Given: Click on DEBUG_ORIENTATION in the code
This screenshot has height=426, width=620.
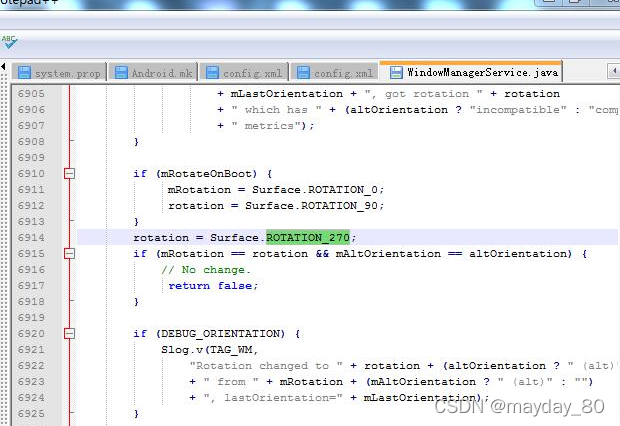Looking at the screenshot, I should (220, 333).
